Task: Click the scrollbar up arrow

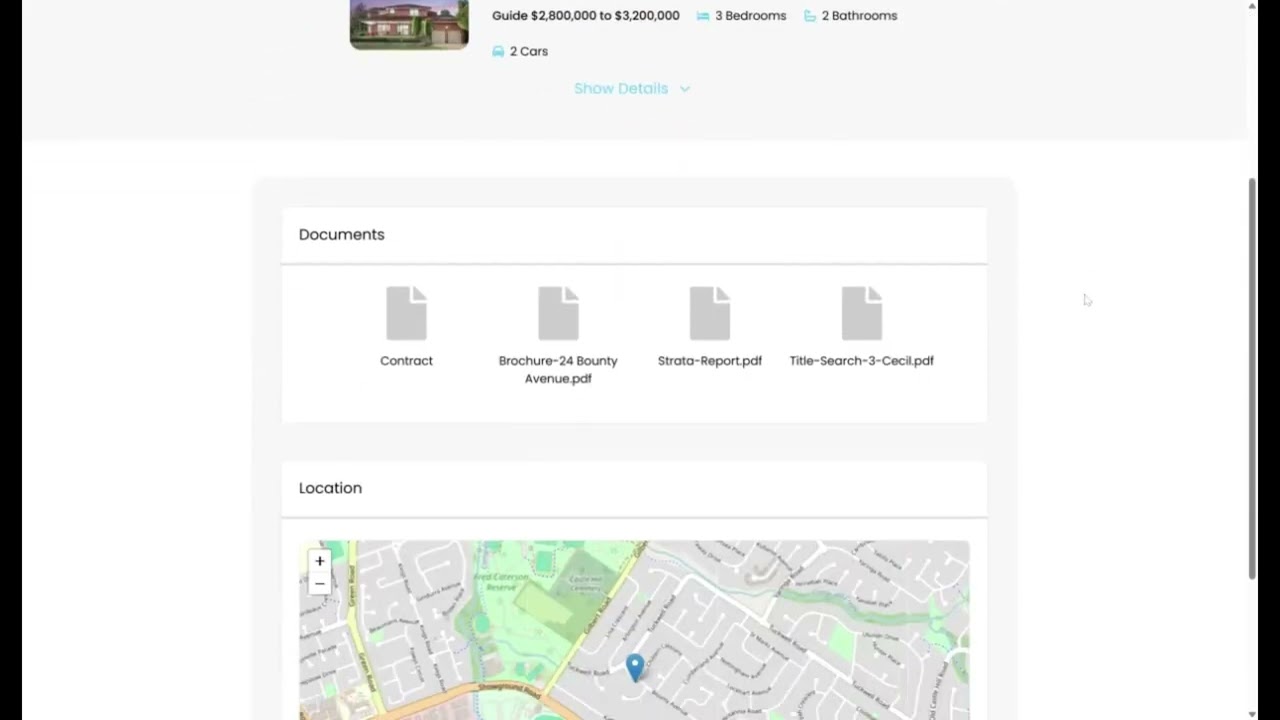Action: pos(1252,5)
